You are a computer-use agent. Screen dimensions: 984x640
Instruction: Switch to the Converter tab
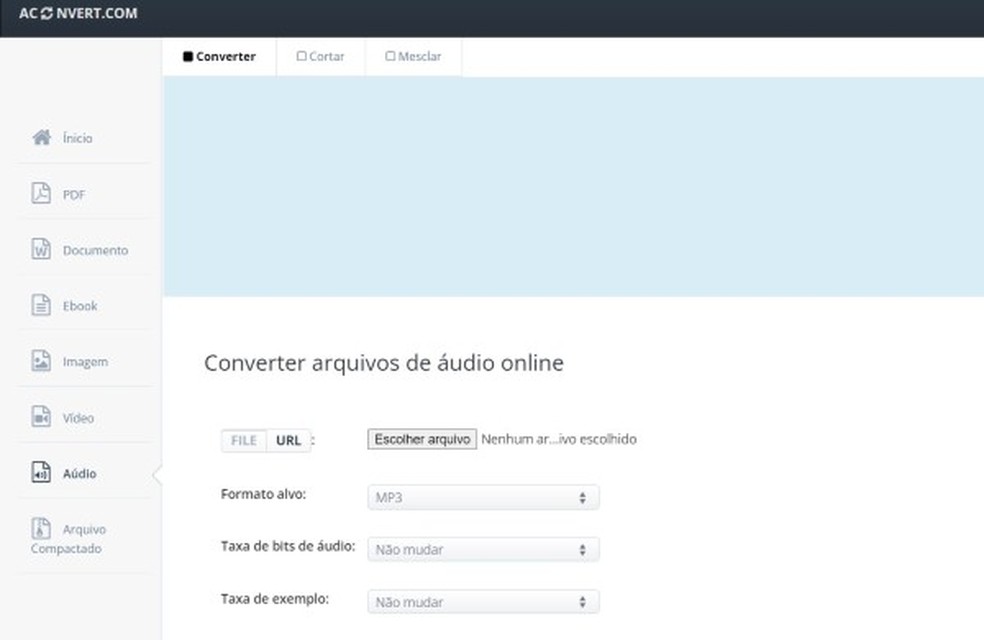coord(218,56)
